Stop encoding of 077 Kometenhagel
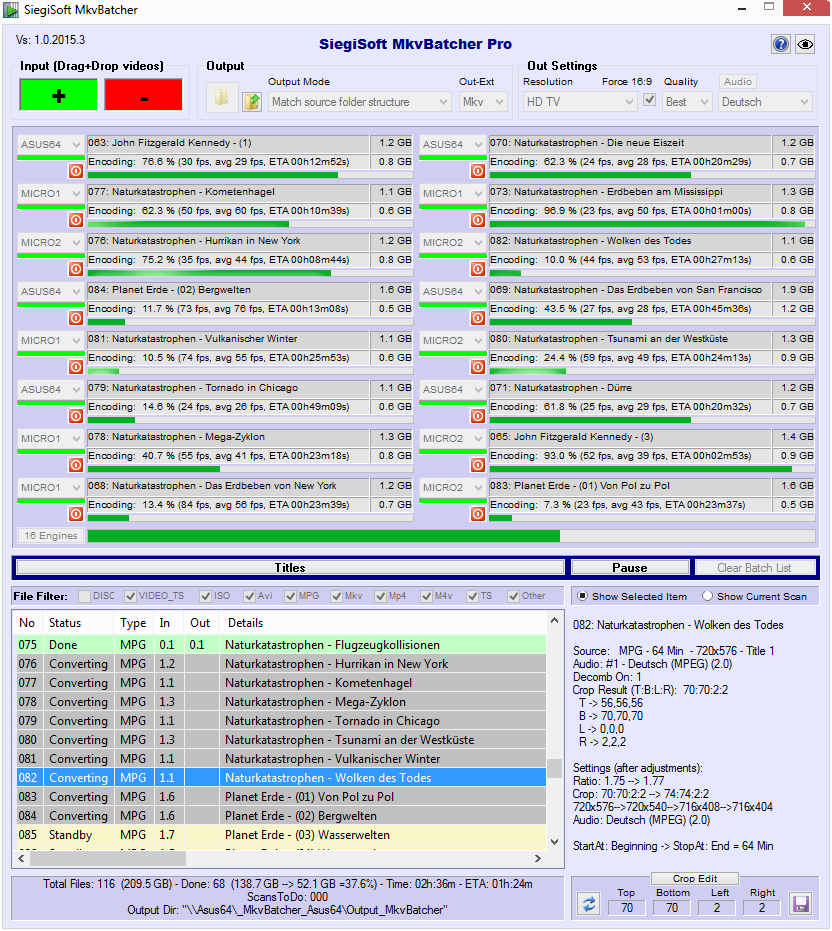Viewport: 832px width, 931px height. [x=76, y=220]
